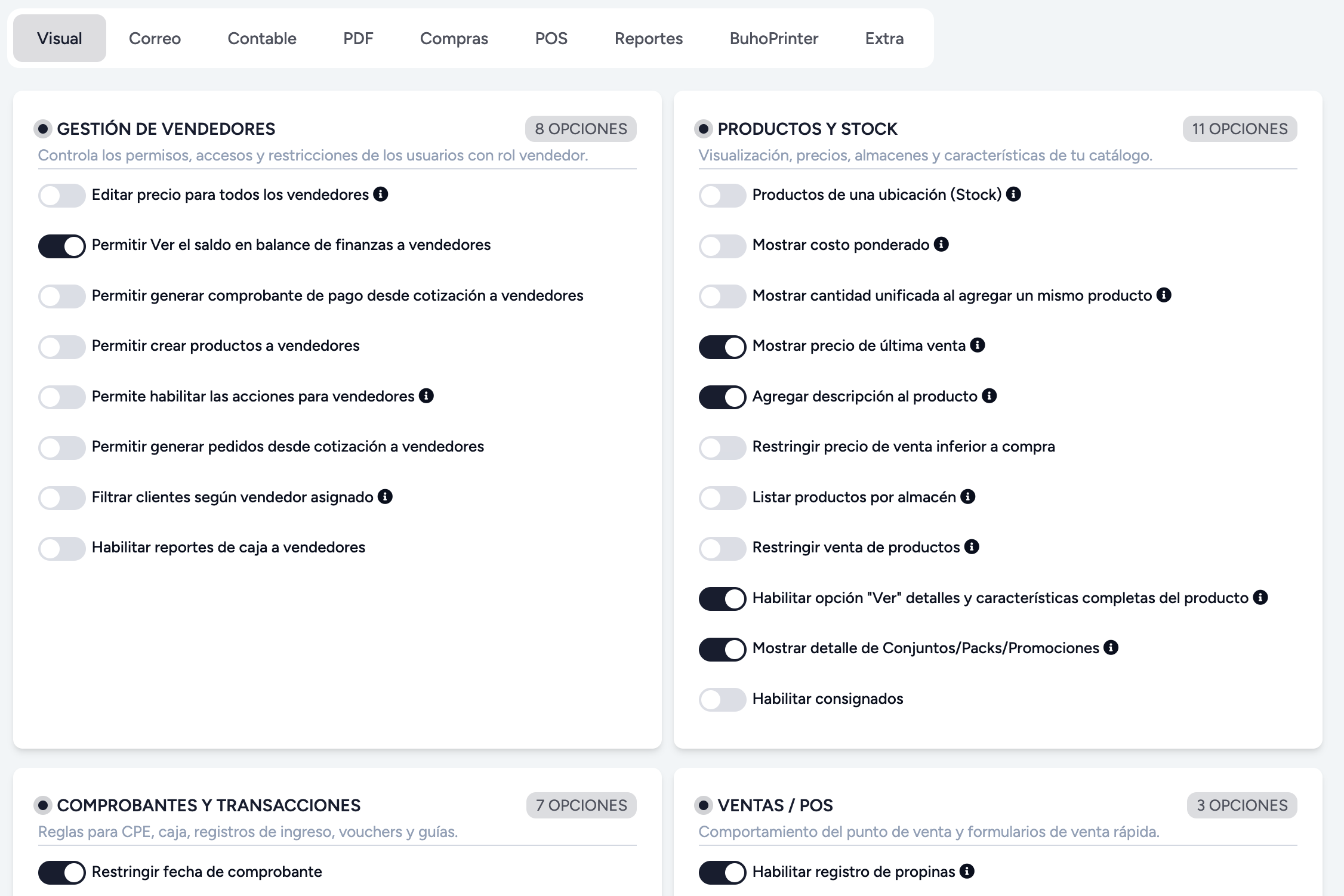Viewport: 1344px width, 896px height.
Task: Go to the PDF tab
Action: click(358, 38)
